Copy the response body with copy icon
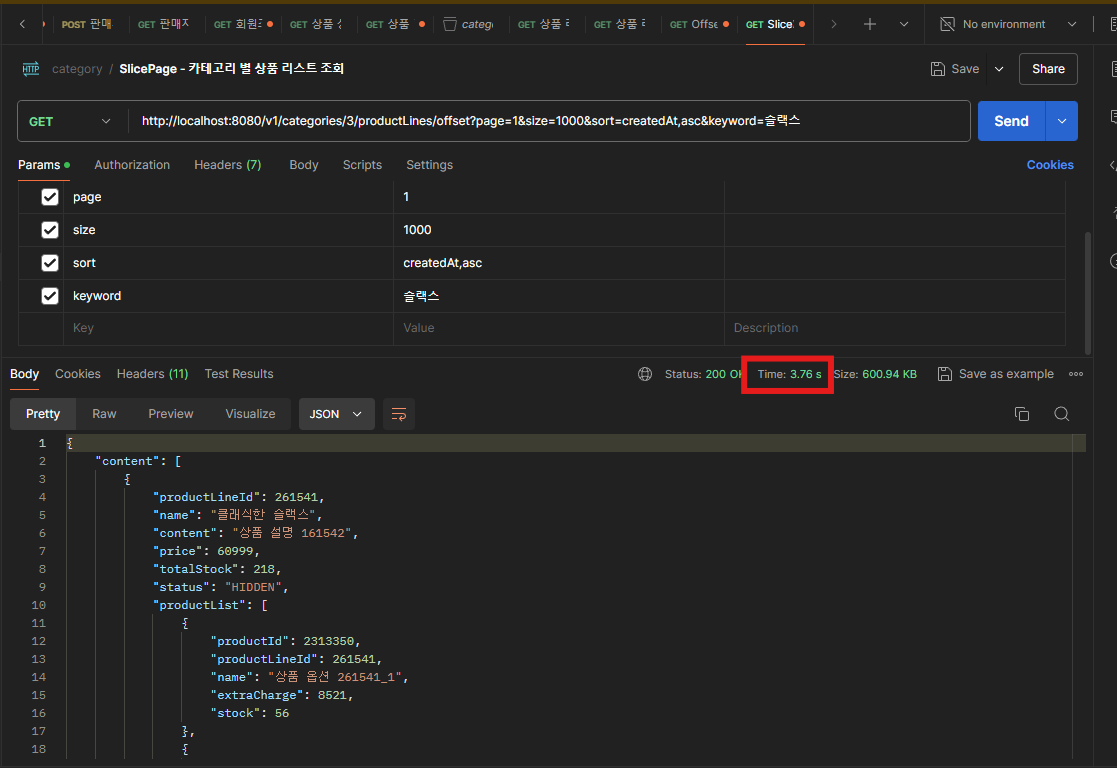Screen dimensions: 1117x768 [1022, 414]
